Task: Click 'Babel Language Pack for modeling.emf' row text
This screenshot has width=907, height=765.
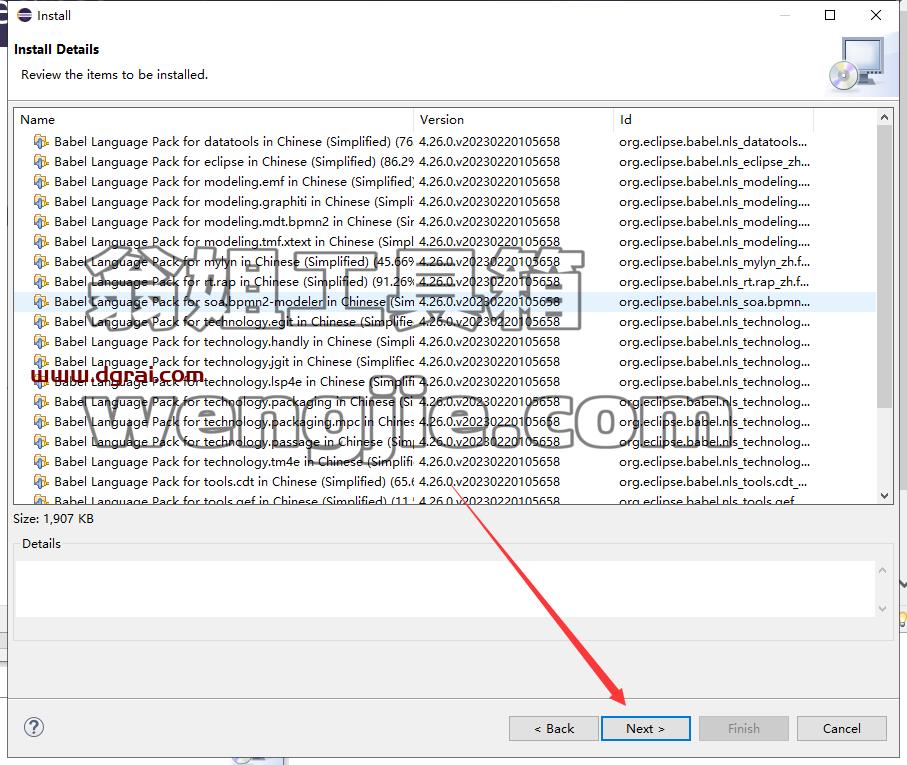Action: coord(234,182)
